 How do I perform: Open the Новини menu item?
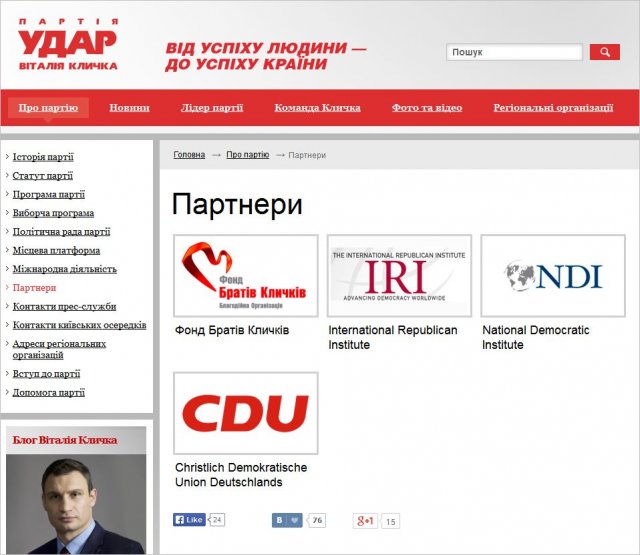[x=129, y=108]
